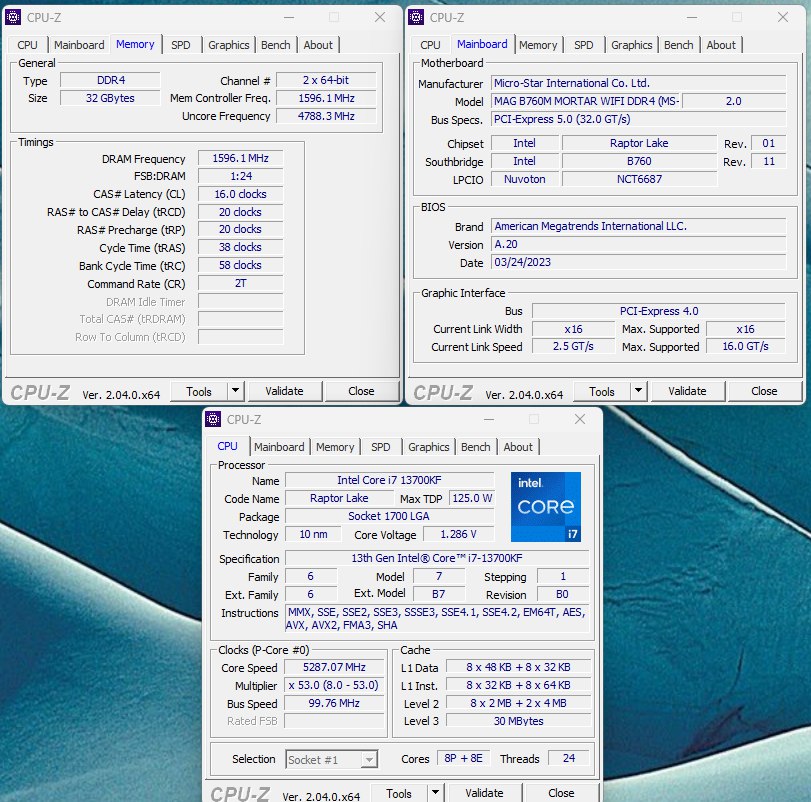Click the CPU-Z app icon in the bottom CPU window title bar
This screenshot has height=802, width=811.
pyautogui.click(x=213, y=419)
